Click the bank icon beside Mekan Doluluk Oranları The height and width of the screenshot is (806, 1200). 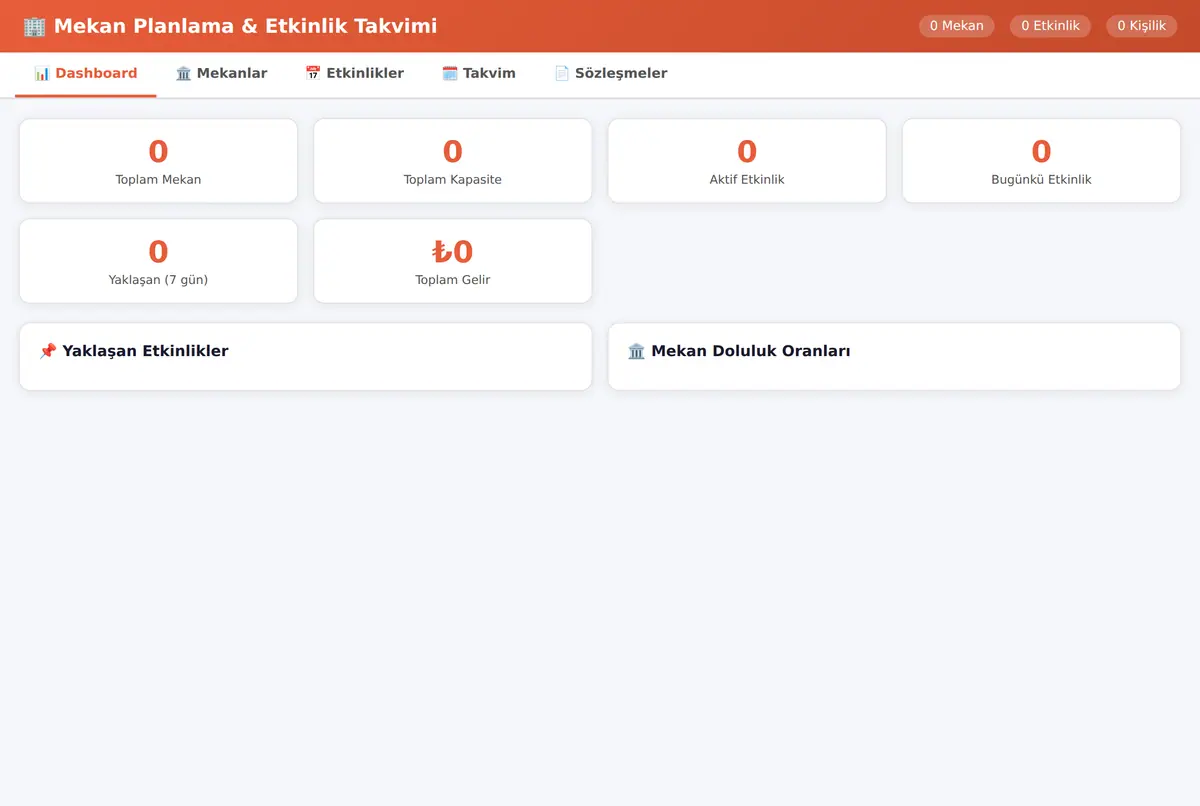[636, 351]
